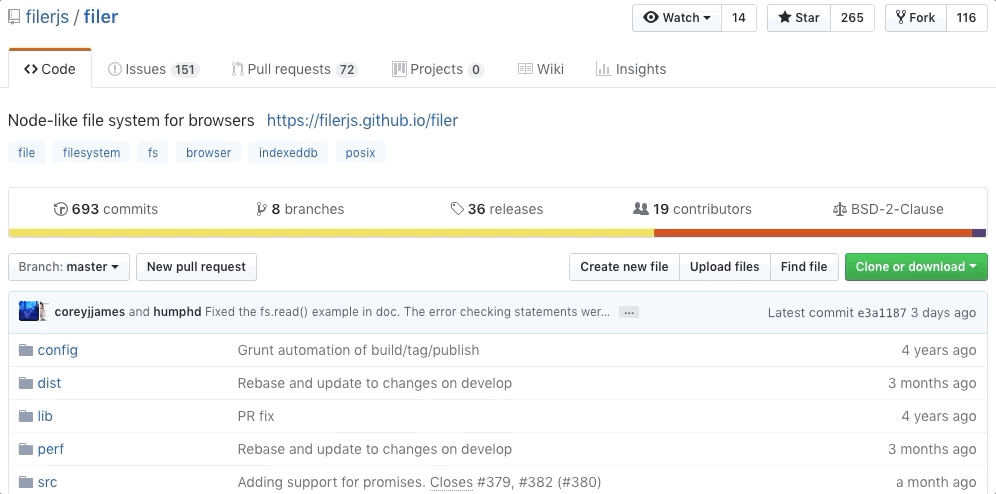Click the people icon next to 19 contributors

[x=641, y=208]
